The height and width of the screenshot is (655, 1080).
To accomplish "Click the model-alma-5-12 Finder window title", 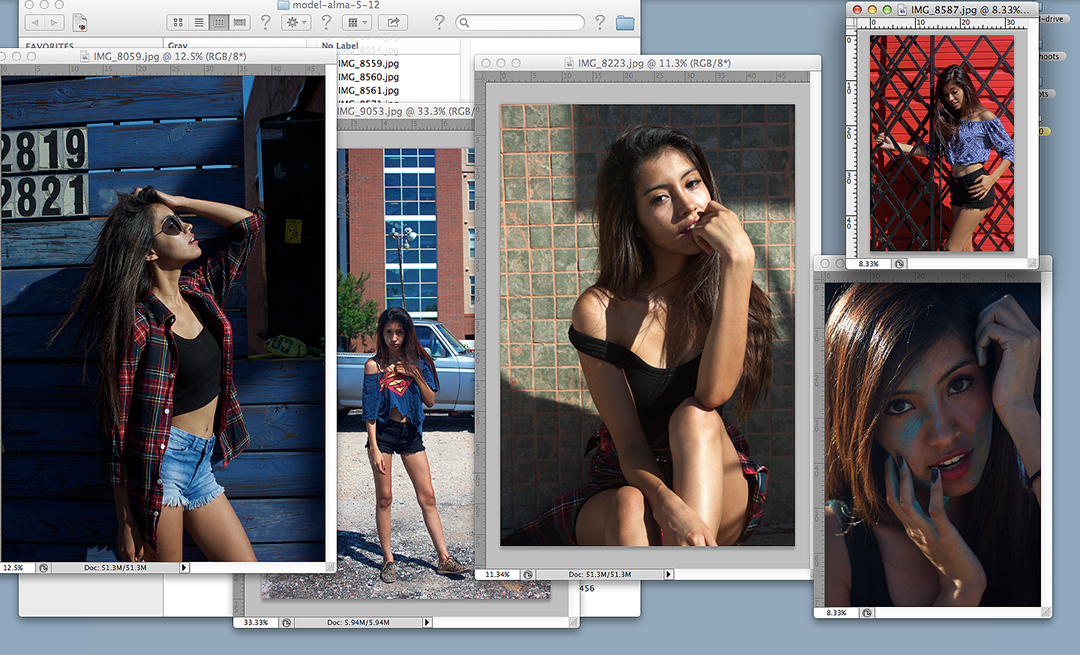I will [336, 5].
